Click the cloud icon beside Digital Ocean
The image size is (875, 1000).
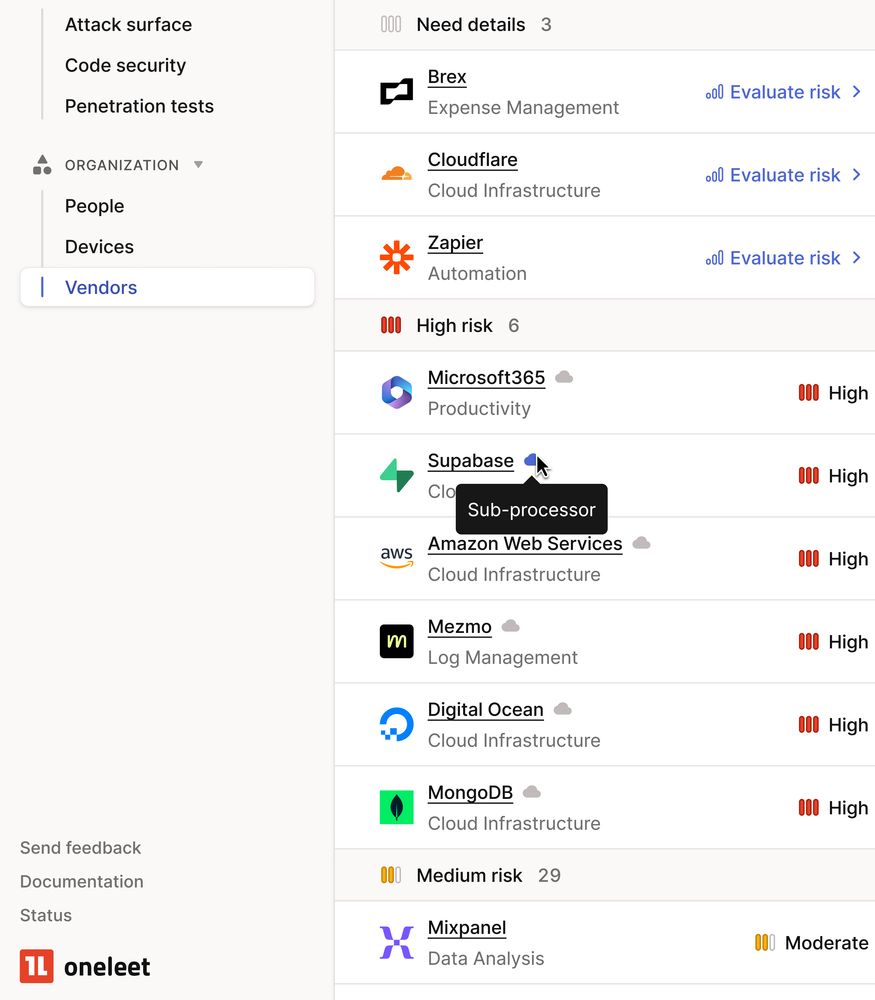(562, 709)
